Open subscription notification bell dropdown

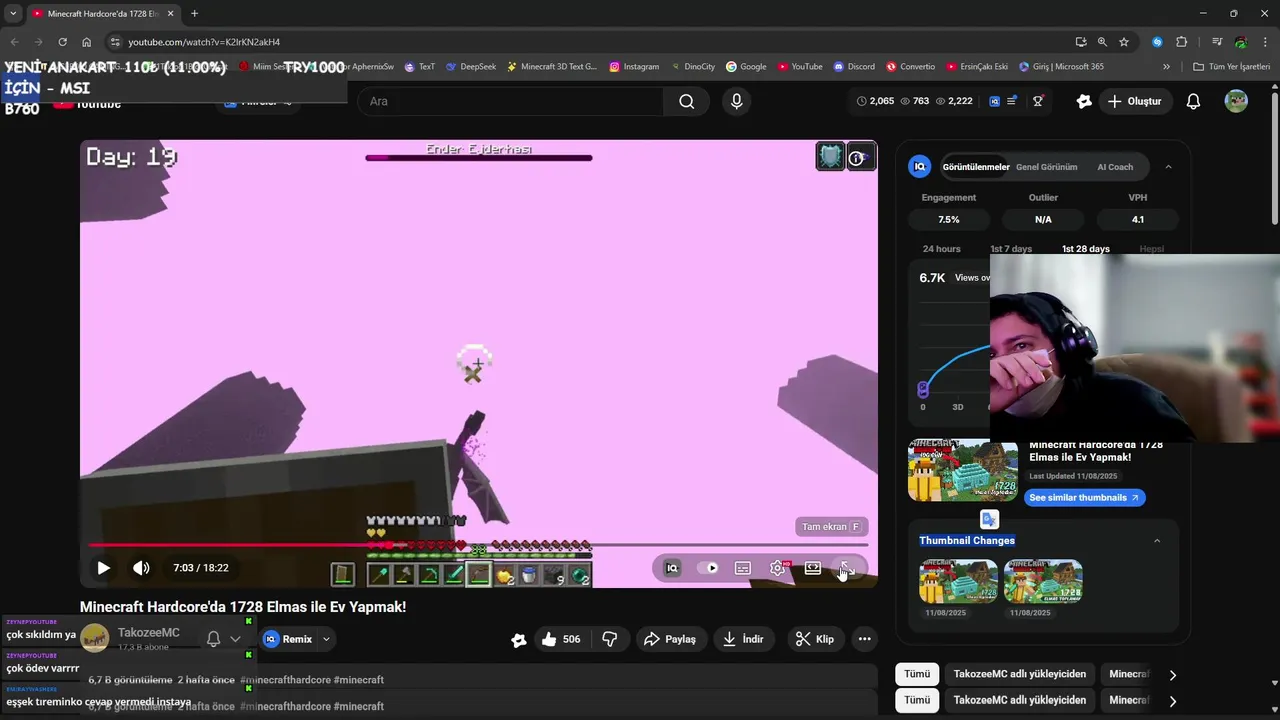(223, 639)
